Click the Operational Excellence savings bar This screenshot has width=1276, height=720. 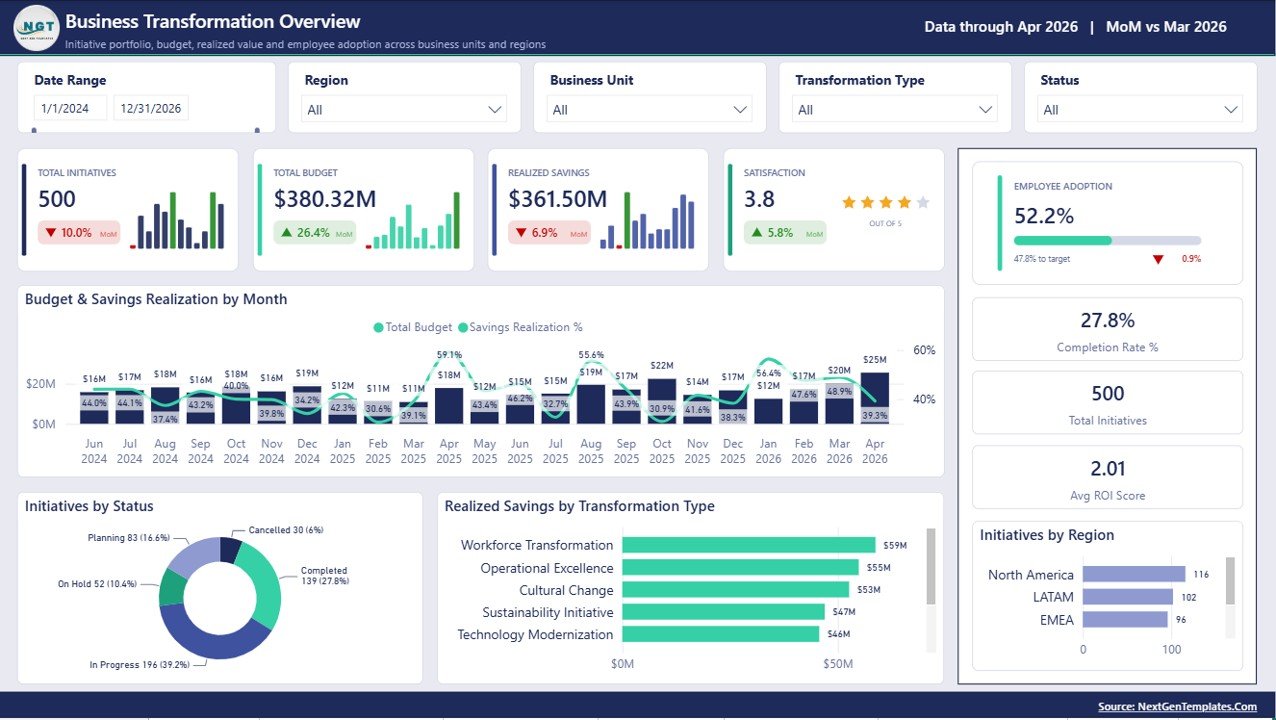tap(740, 567)
